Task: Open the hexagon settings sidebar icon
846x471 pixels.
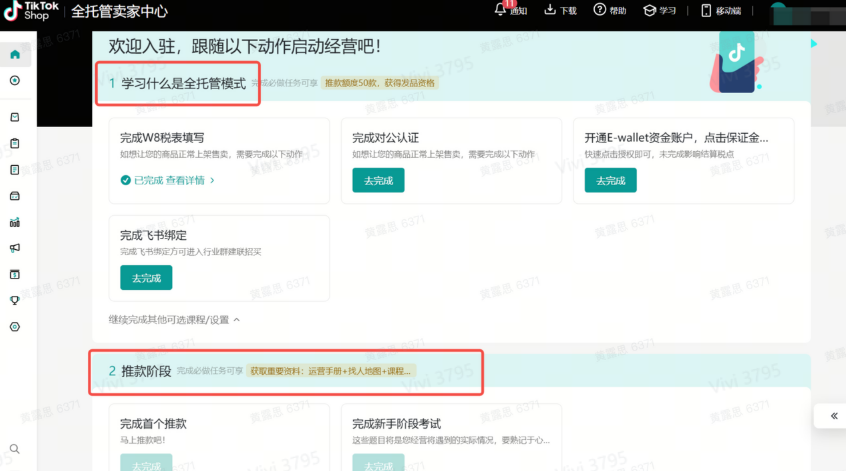Action: click(x=15, y=327)
